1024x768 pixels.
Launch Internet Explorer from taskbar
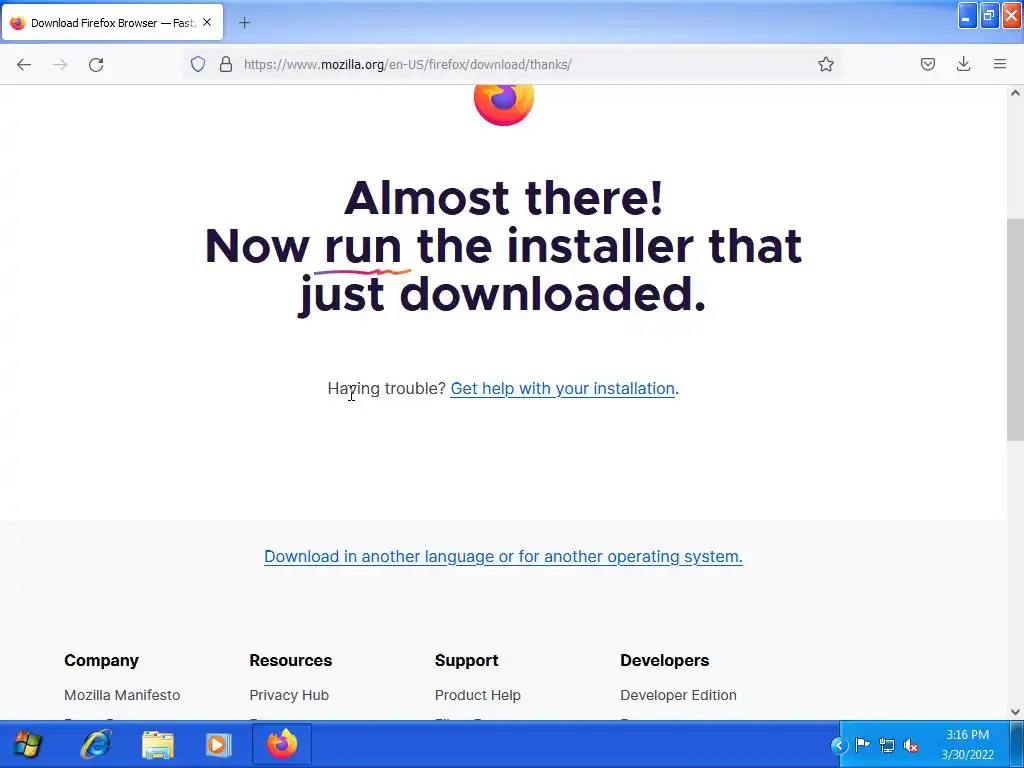click(95, 744)
